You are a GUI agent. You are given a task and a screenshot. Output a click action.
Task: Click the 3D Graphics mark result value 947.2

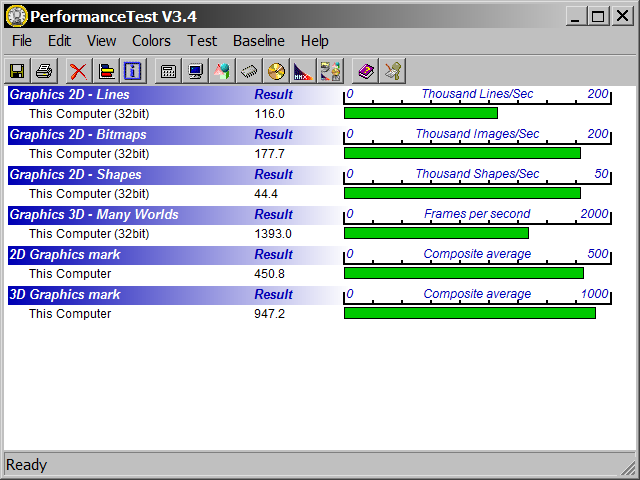pyautogui.click(x=270, y=314)
